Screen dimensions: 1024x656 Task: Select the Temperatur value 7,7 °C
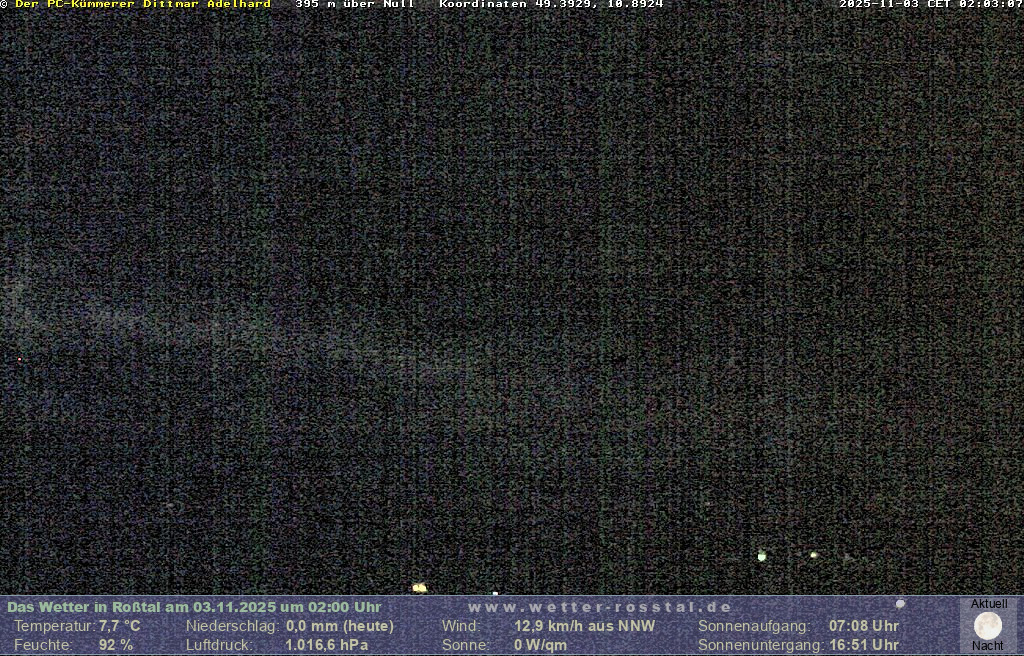pyautogui.click(x=119, y=626)
